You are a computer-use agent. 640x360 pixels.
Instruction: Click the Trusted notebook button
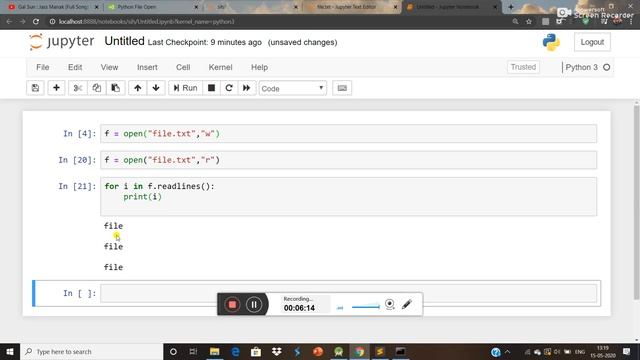pyautogui.click(x=523, y=67)
